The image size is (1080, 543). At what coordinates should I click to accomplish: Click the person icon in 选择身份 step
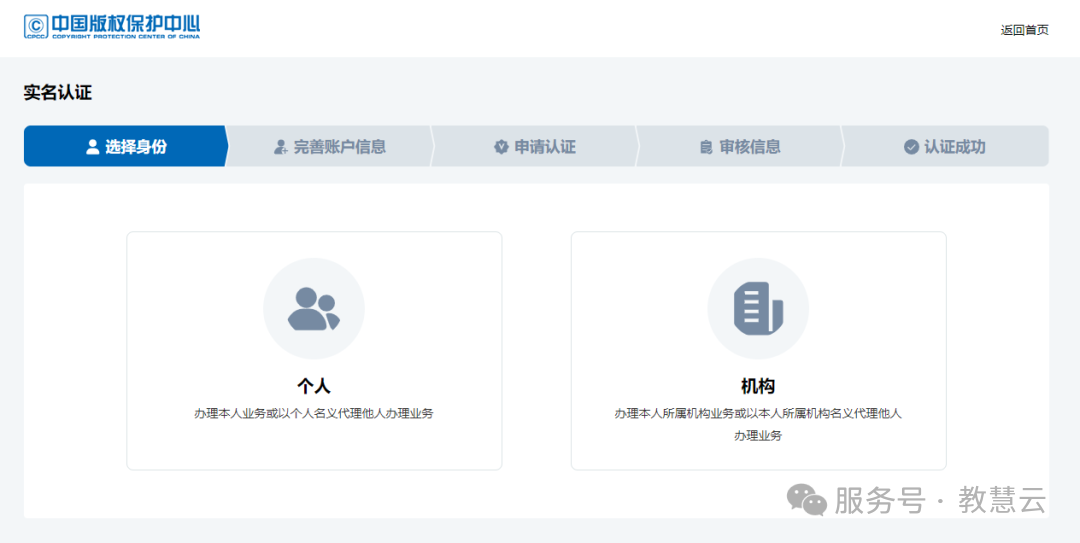tap(93, 147)
